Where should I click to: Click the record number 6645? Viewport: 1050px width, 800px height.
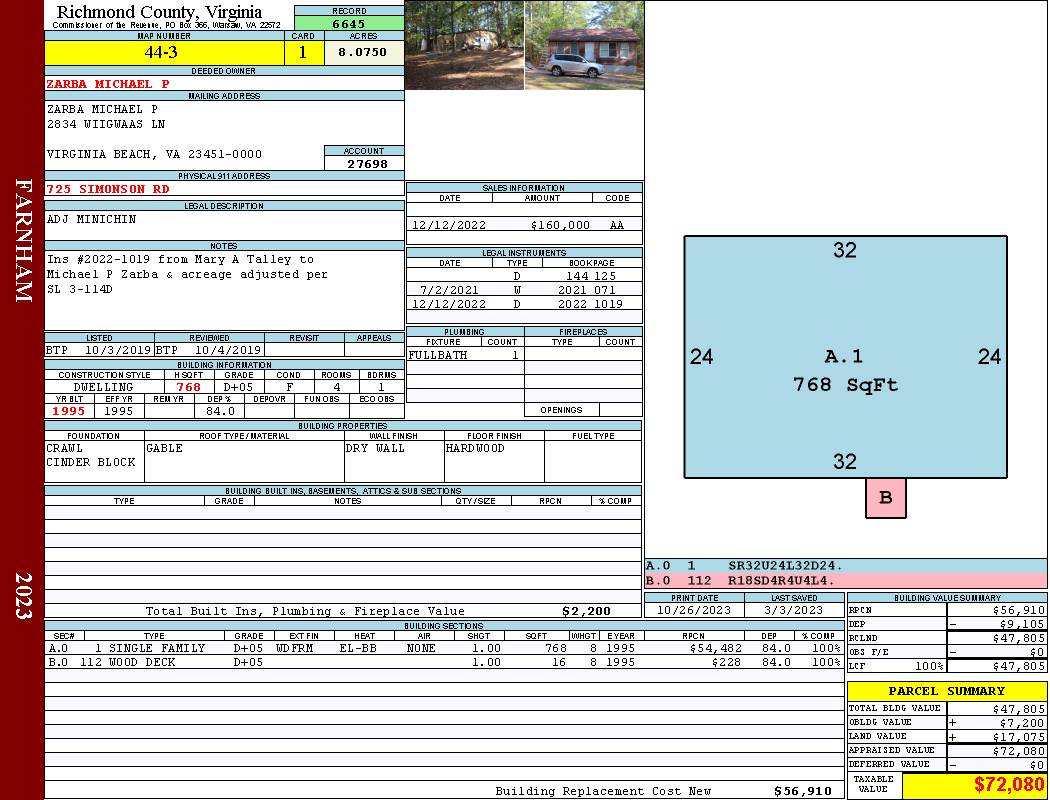(x=349, y=23)
